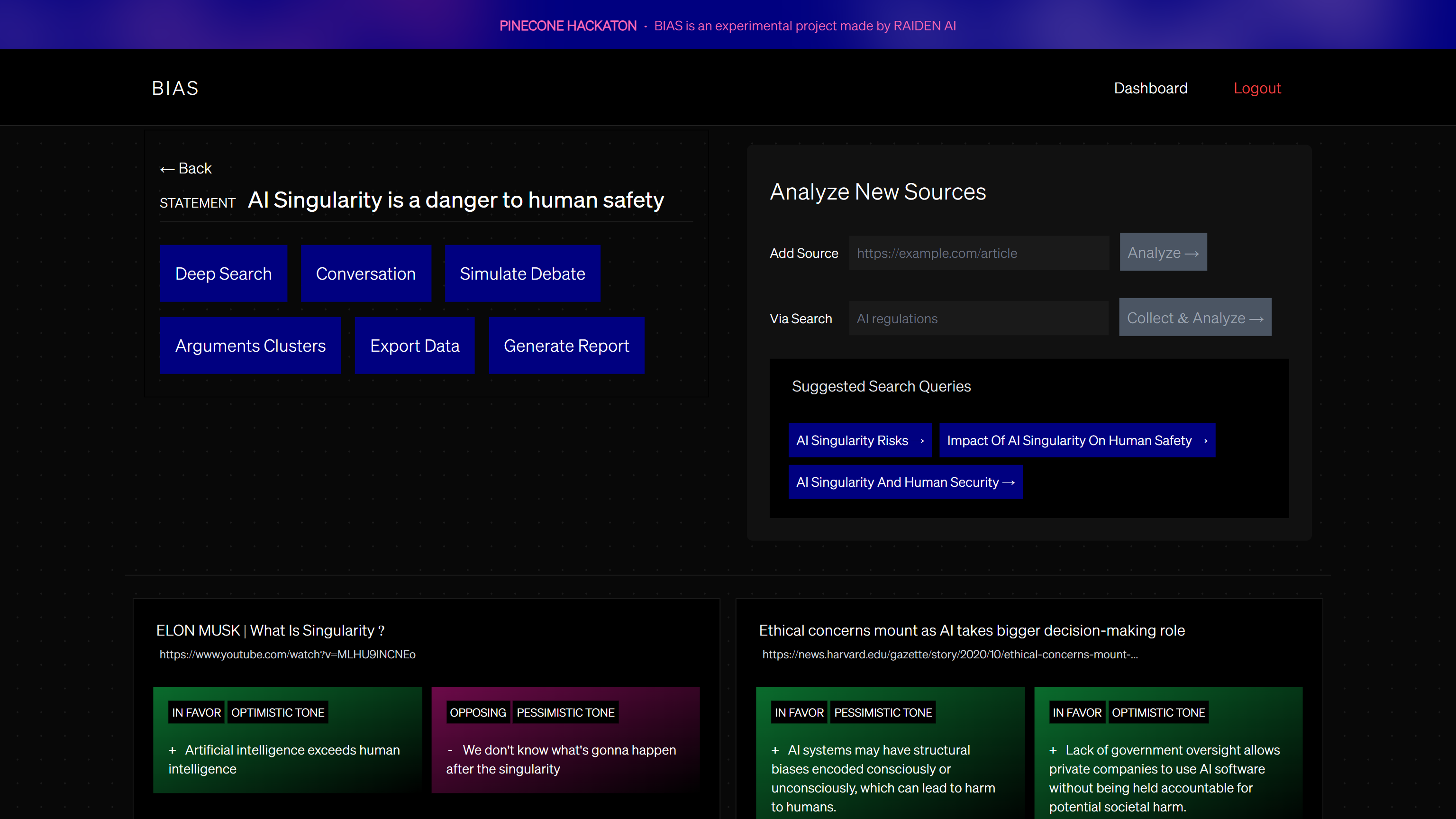Focus the Add Source URL field
Viewport: 1456px width, 819px height.
pos(978,253)
